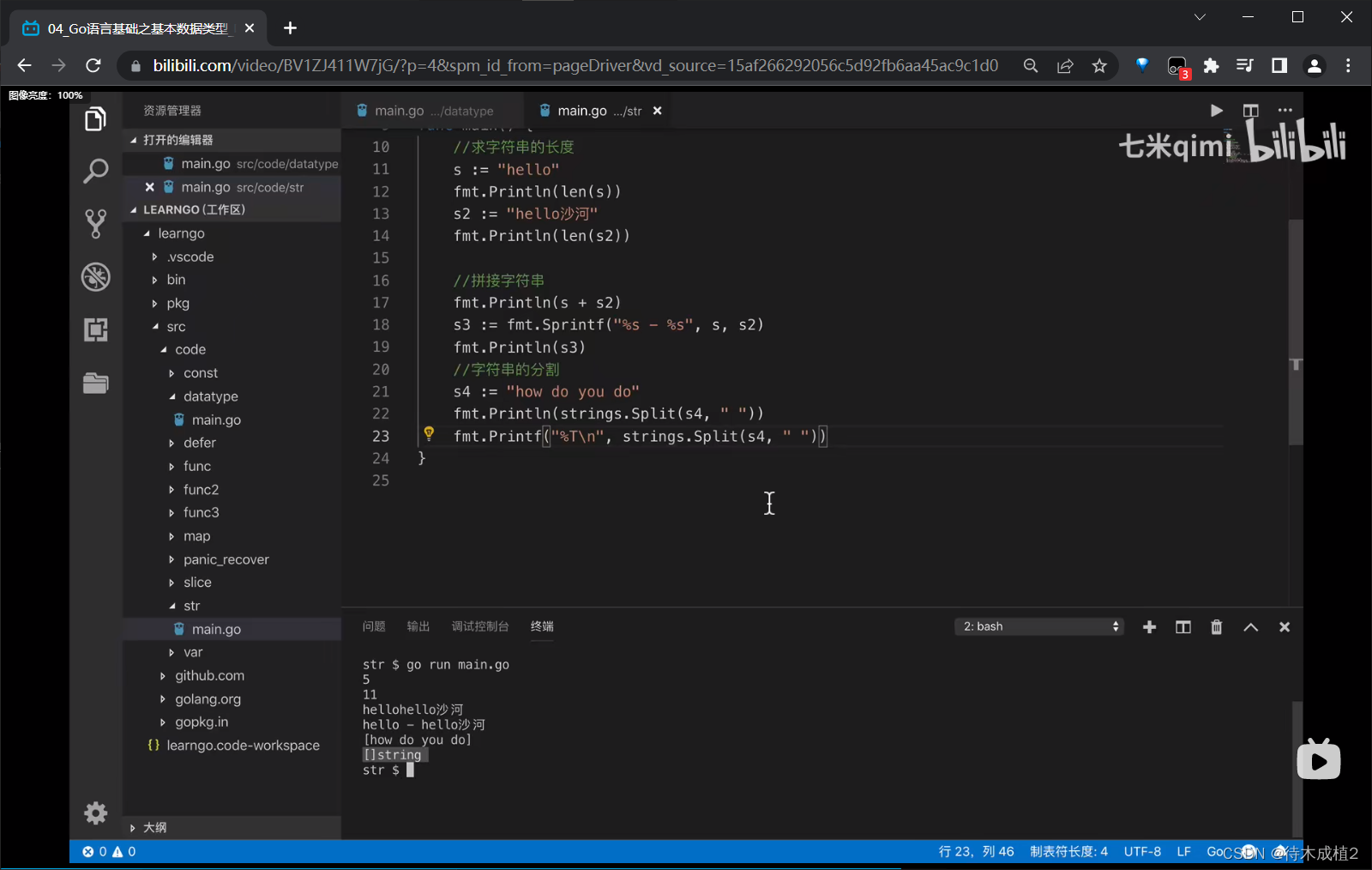Screen dimensions: 1372x870
Task: Click the lightbulb quick-fix icon on line 23
Action: (429, 433)
